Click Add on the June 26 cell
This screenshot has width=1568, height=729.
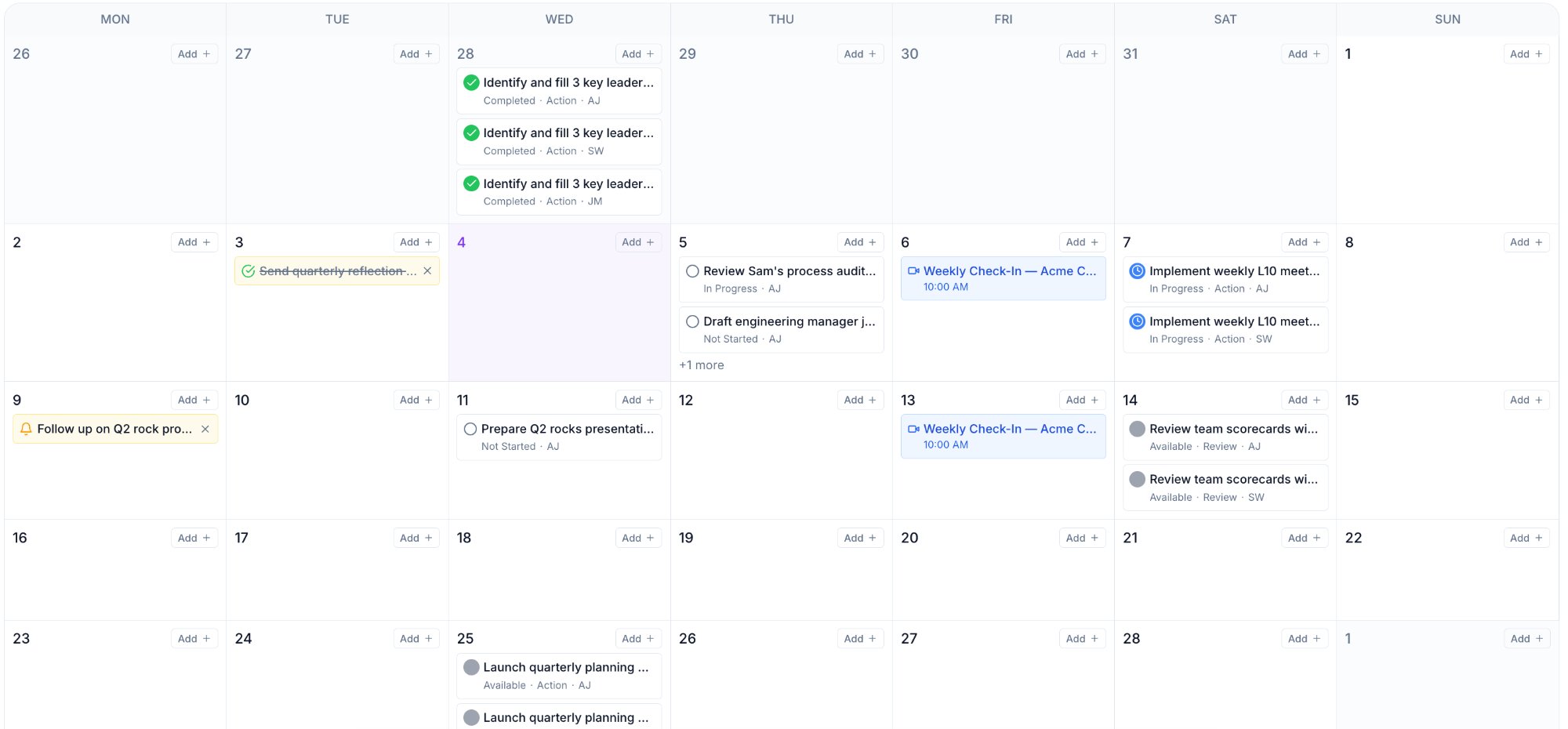point(860,638)
